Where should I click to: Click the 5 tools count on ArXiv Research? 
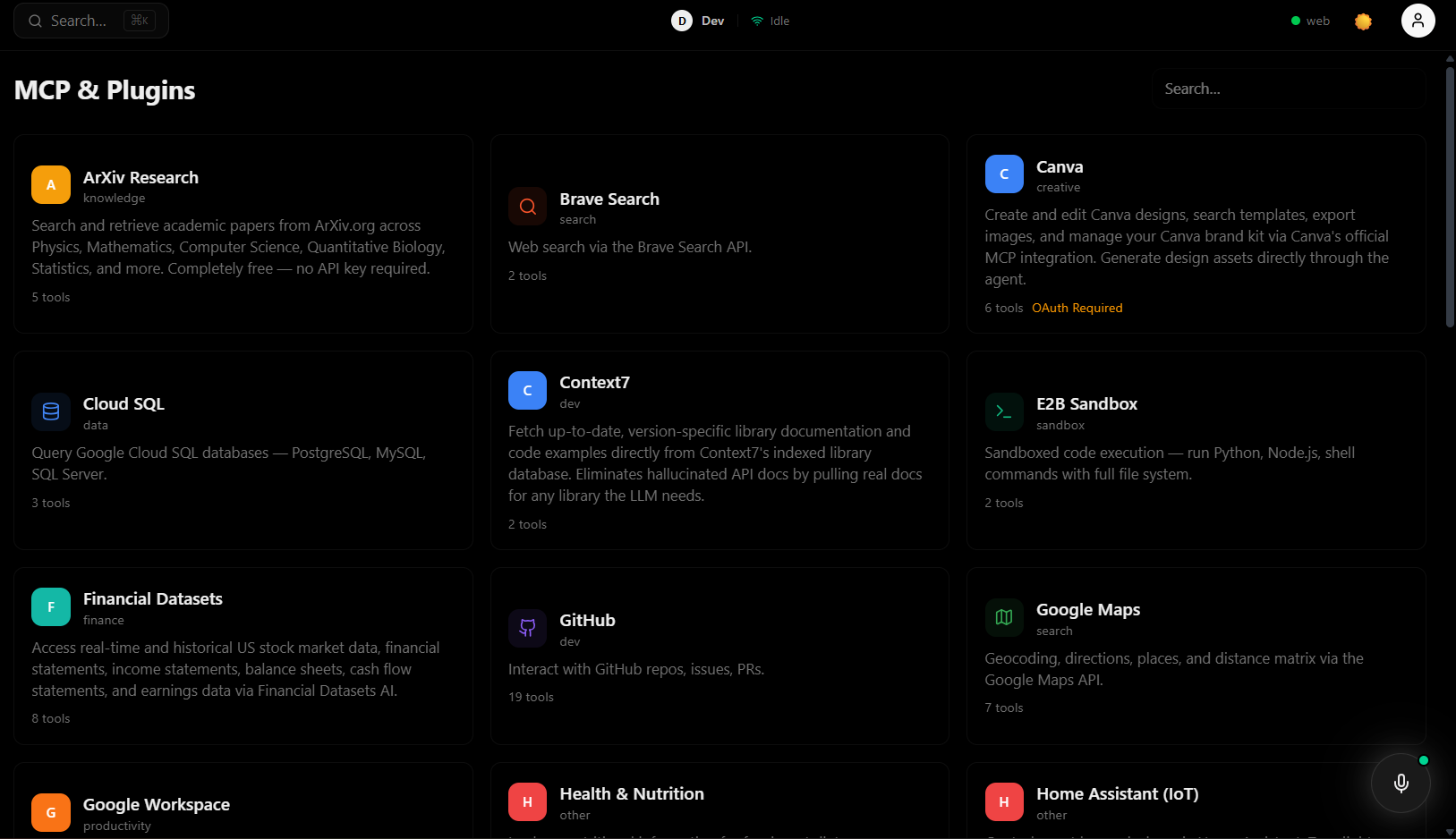51,297
